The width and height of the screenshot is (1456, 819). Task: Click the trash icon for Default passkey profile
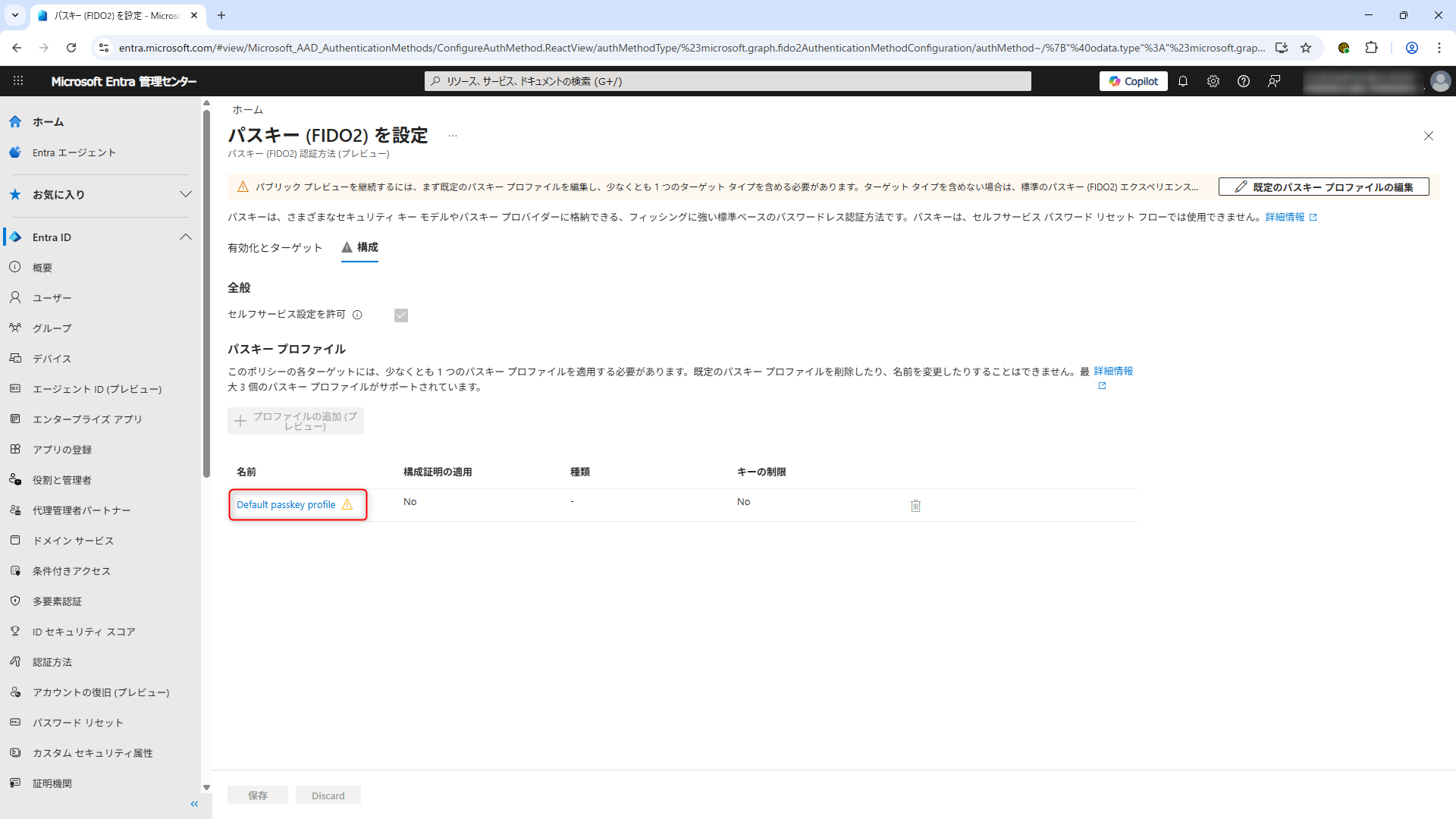[915, 506]
